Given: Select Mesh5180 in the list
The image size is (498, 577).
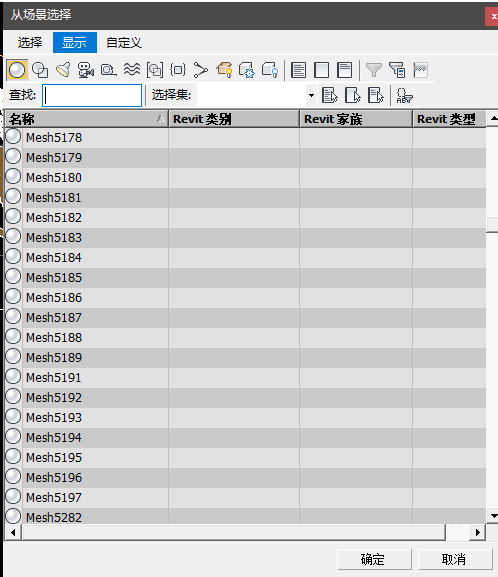Looking at the screenshot, I should tap(54, 177).
